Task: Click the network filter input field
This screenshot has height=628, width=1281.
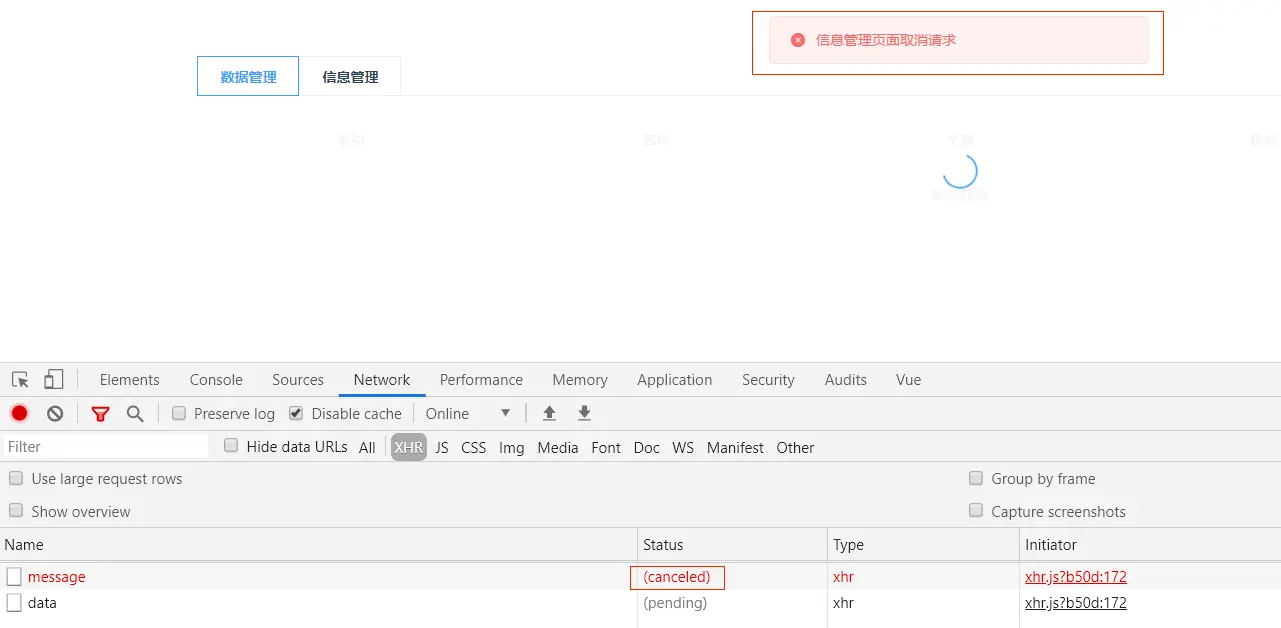Action: [x=100, y=446]
